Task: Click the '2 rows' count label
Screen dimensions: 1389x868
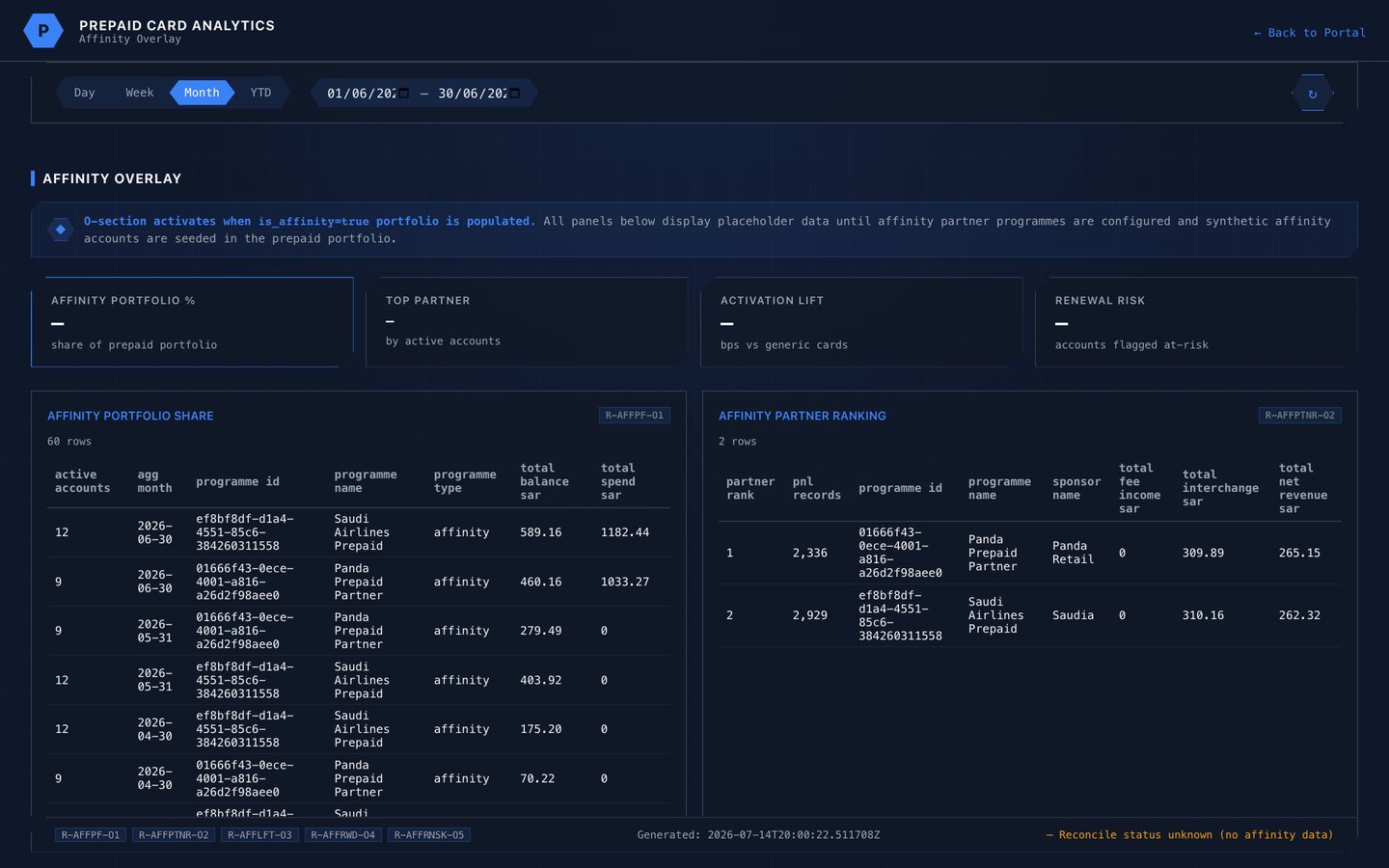Action: tap(737, 442)
